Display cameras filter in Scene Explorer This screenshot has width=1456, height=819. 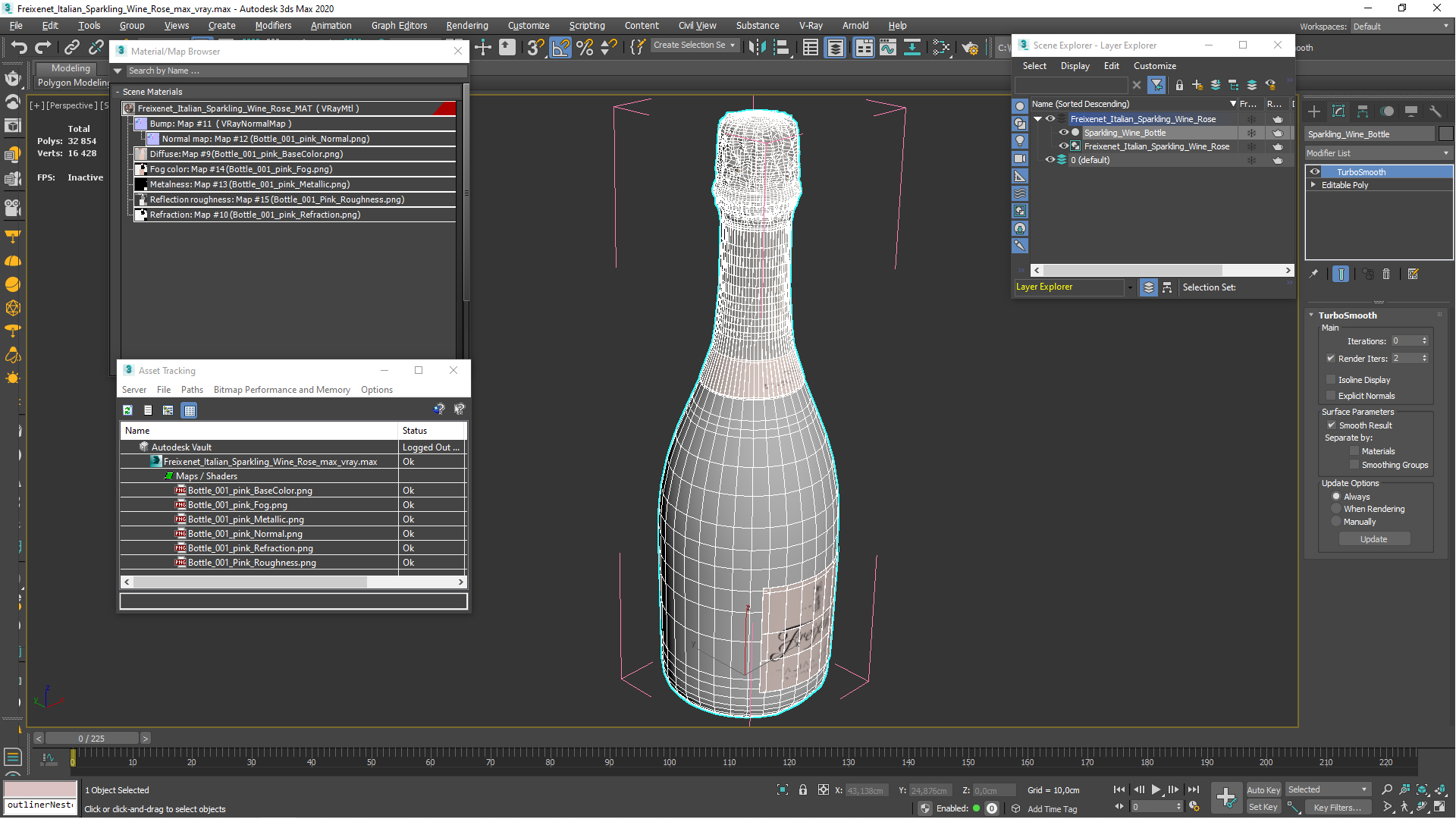(x=1020, y=158)
